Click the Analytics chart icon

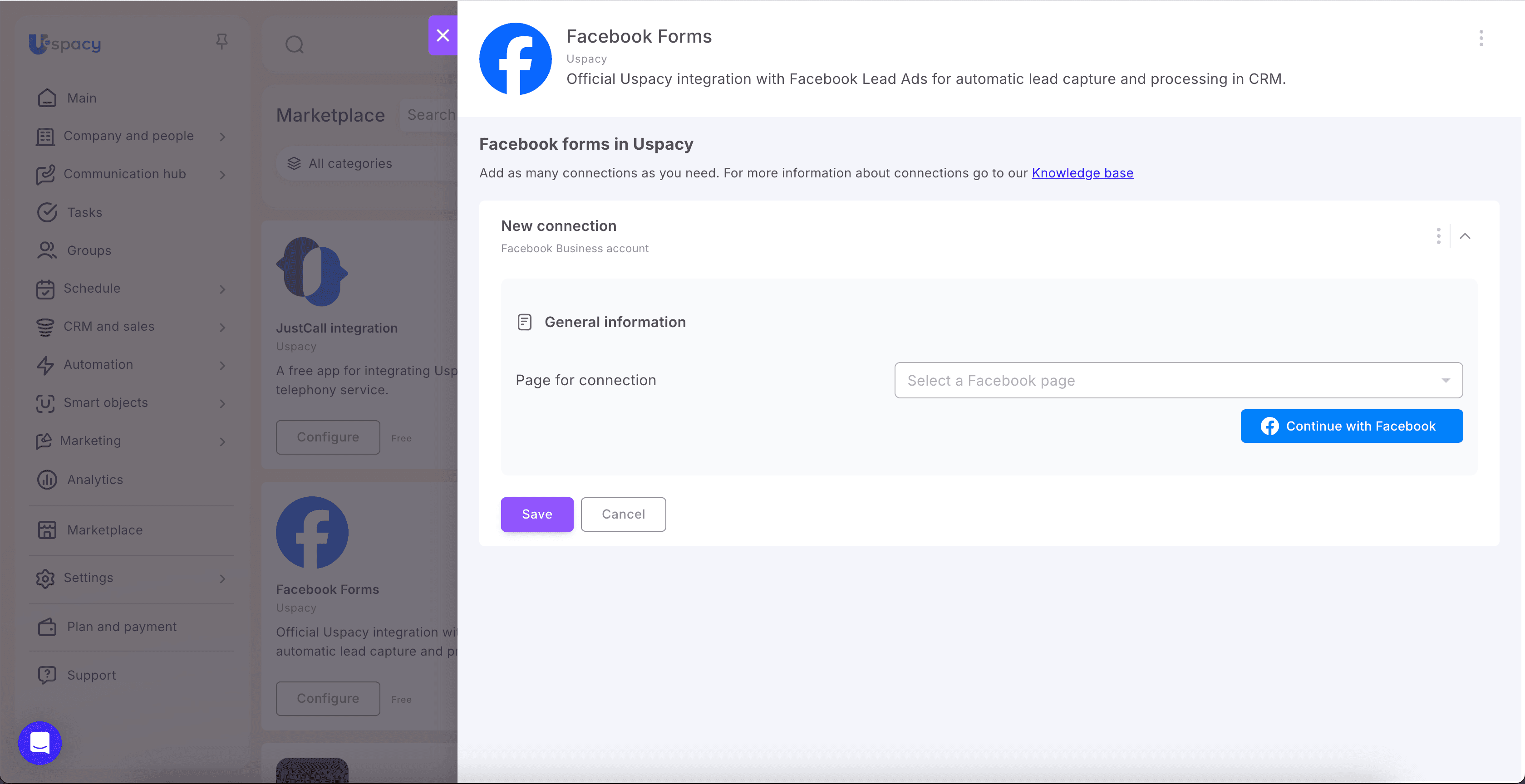[47, 479]
